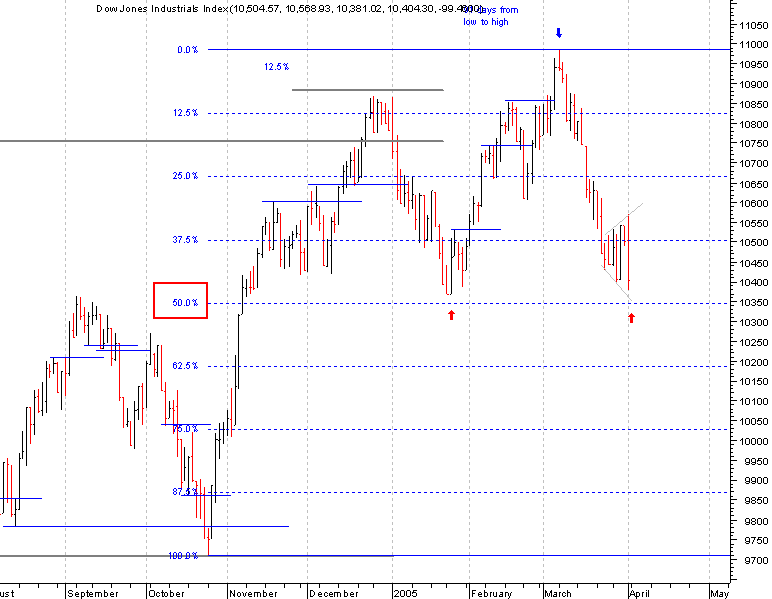Click the 2005 year label on the time axis
The width and height of the screenshot is (772, 599).
coord(405,594)
